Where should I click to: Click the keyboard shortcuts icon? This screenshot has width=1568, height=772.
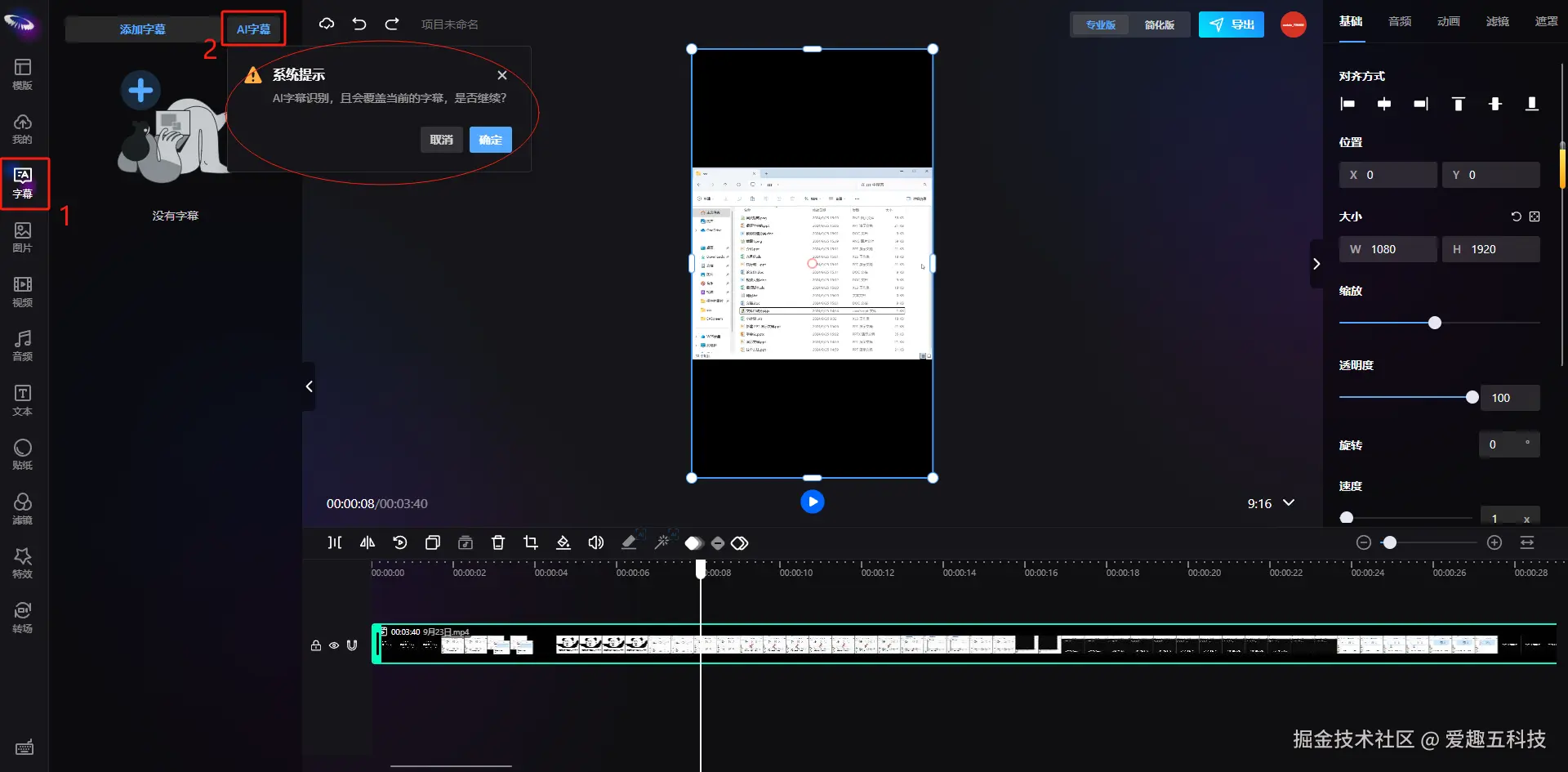pyautogui.click(x=24, y=747)
